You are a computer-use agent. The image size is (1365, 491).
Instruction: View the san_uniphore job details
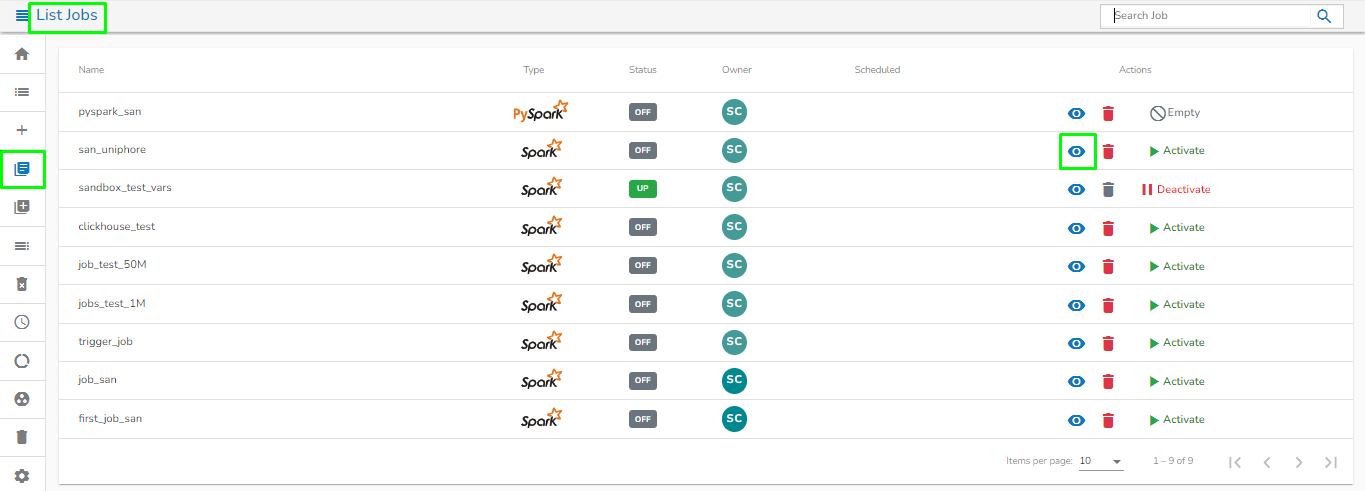pos(1077,151)
